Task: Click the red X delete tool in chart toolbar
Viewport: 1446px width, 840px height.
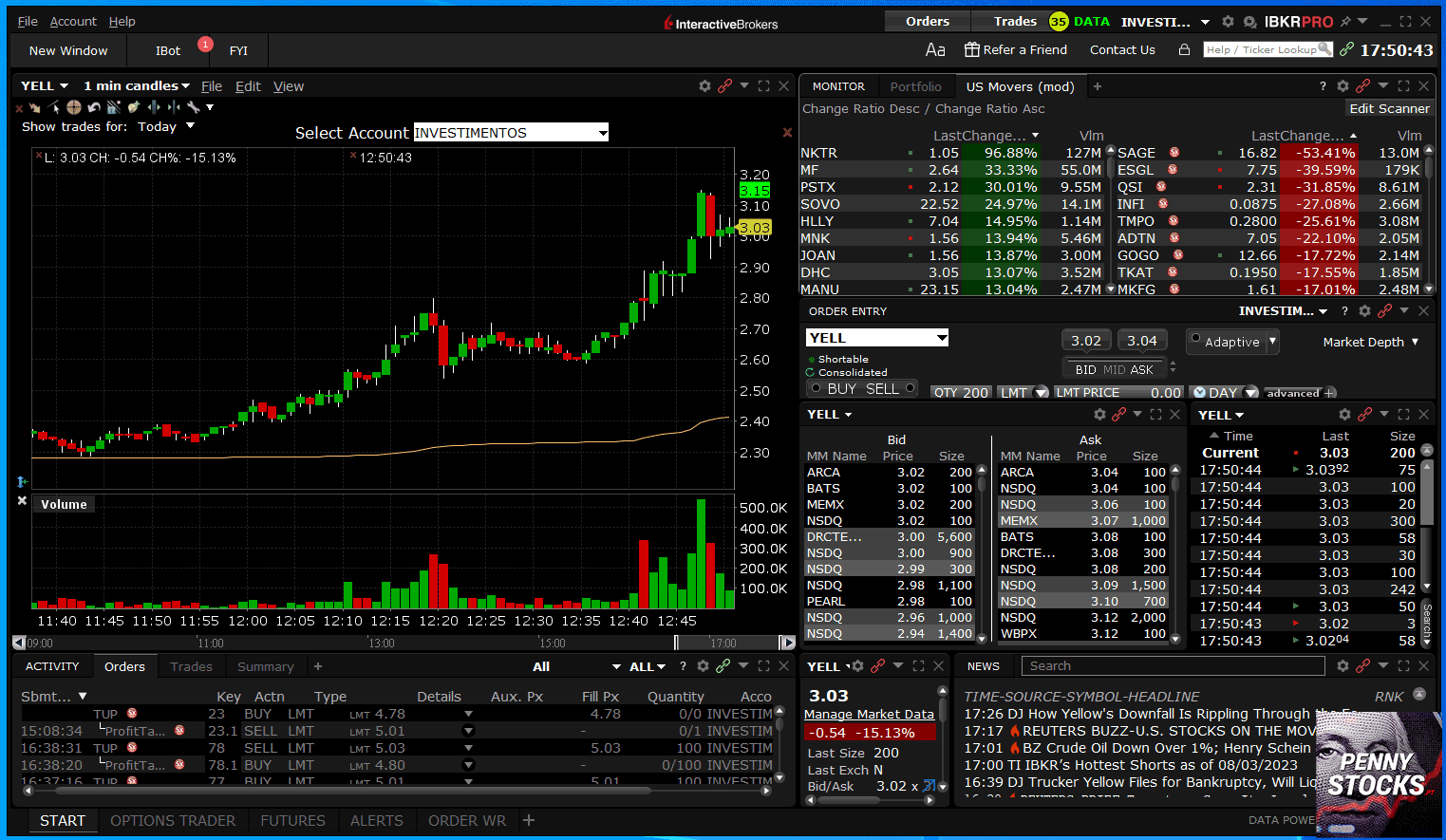Action: click(19, 108)
